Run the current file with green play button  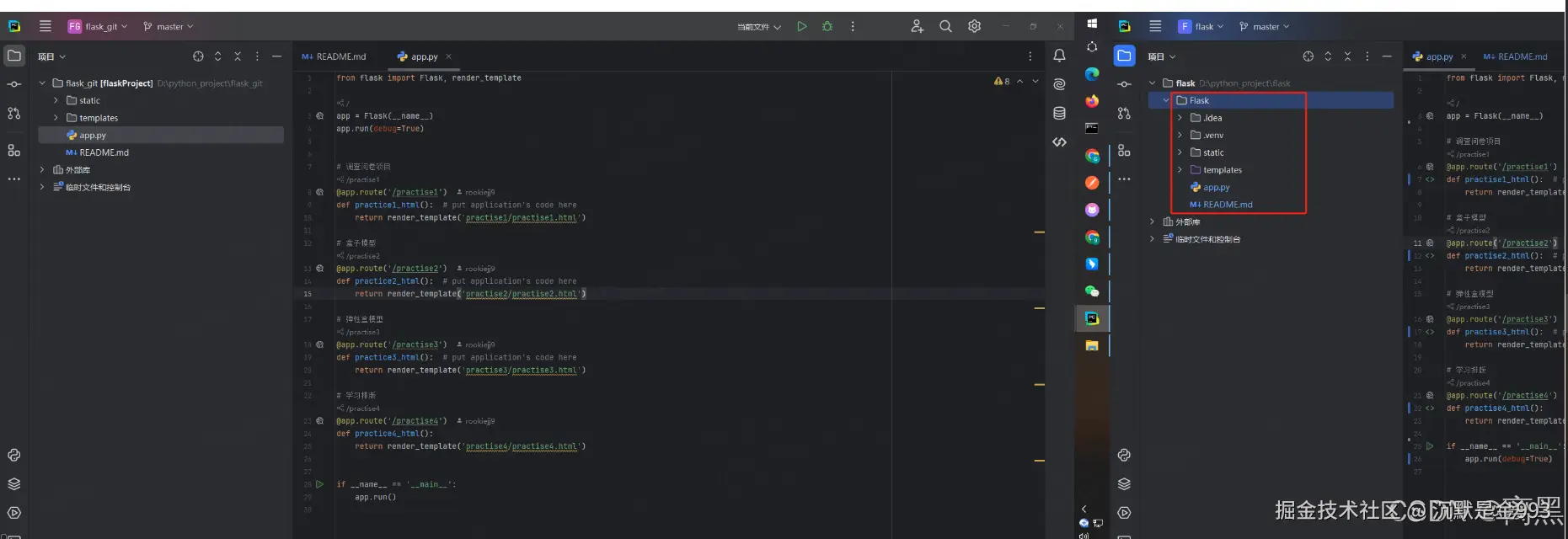(802, 26)
